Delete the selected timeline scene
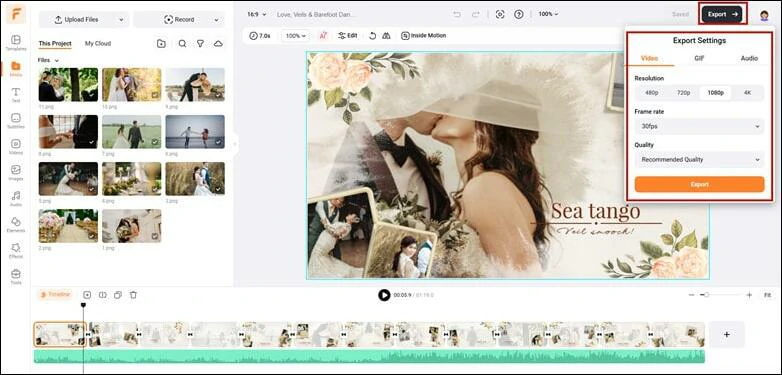The image size is (782, 375). pyautogui.click(x=133, y=295)
